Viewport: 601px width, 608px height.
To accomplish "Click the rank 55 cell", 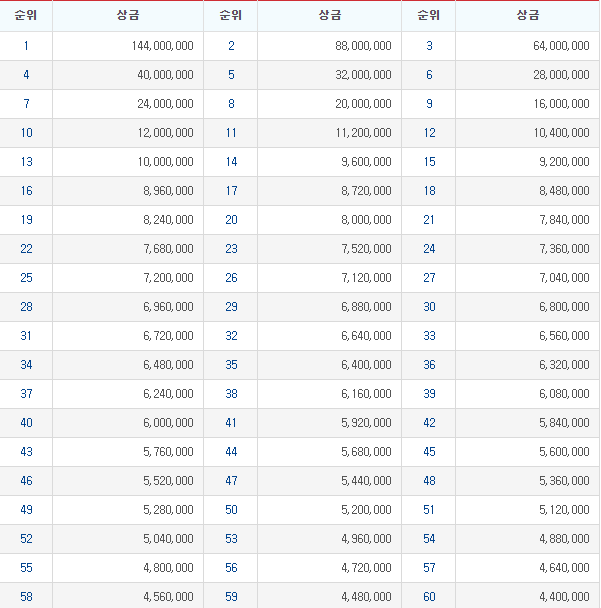I will click(x=26, y=568).
